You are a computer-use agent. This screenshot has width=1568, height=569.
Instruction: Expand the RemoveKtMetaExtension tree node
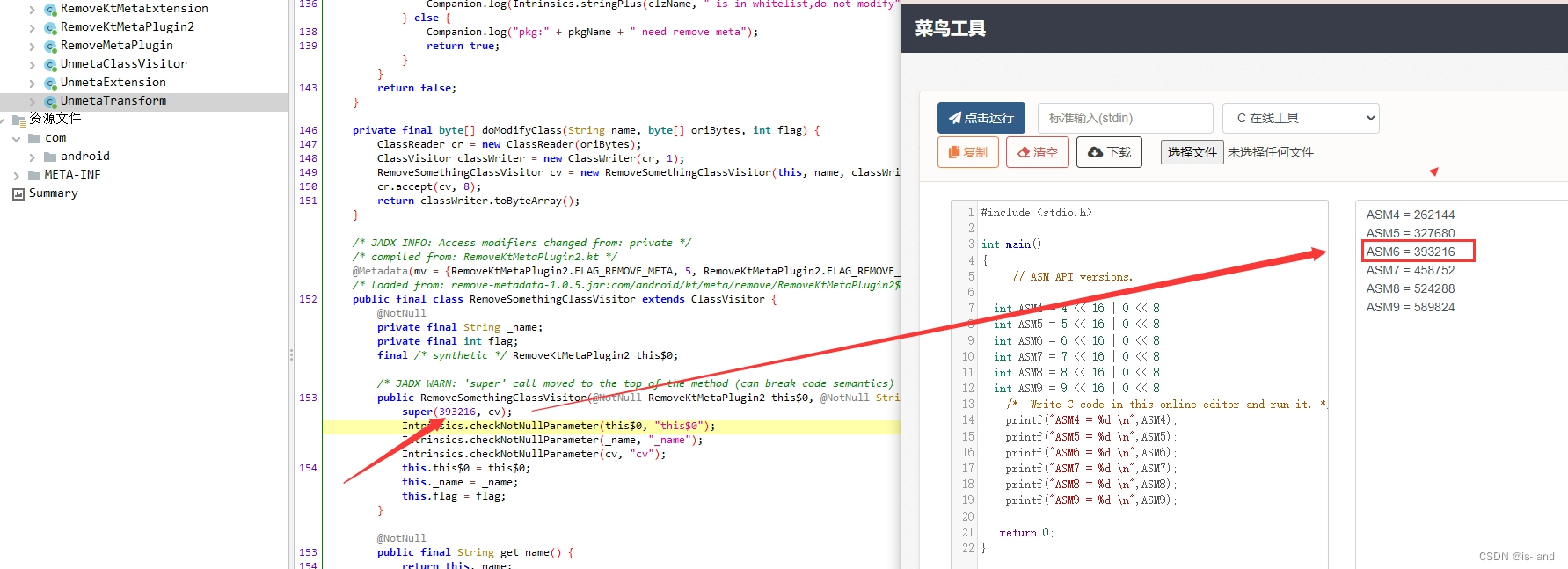[33, 9]
